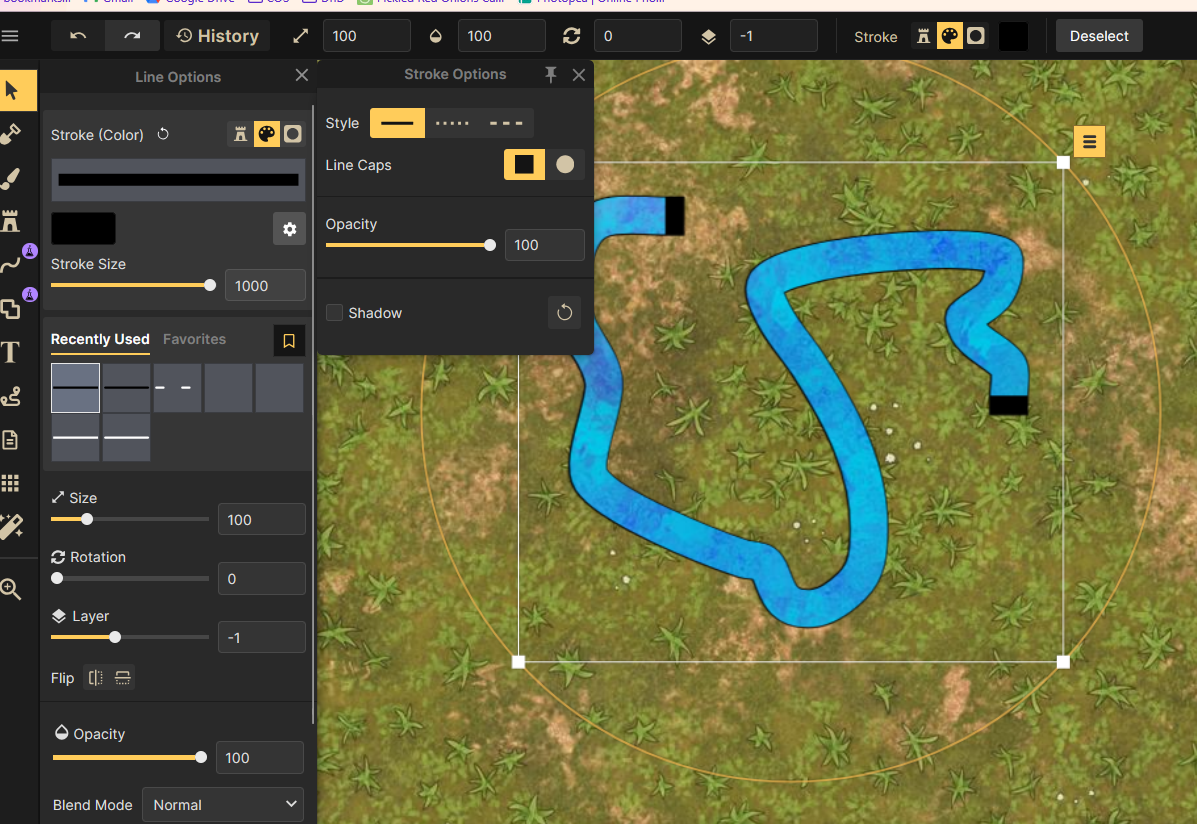Image resolution: width=1197 pixels, height=824 pixels.
Task: Click the bottom-left selection handle
Action: coord(518,662)
